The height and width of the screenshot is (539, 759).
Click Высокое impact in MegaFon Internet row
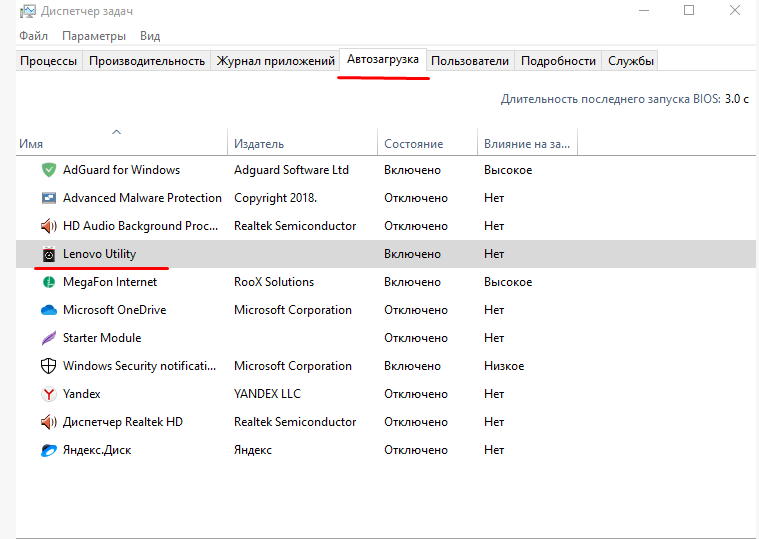click(x=508, y=282)
